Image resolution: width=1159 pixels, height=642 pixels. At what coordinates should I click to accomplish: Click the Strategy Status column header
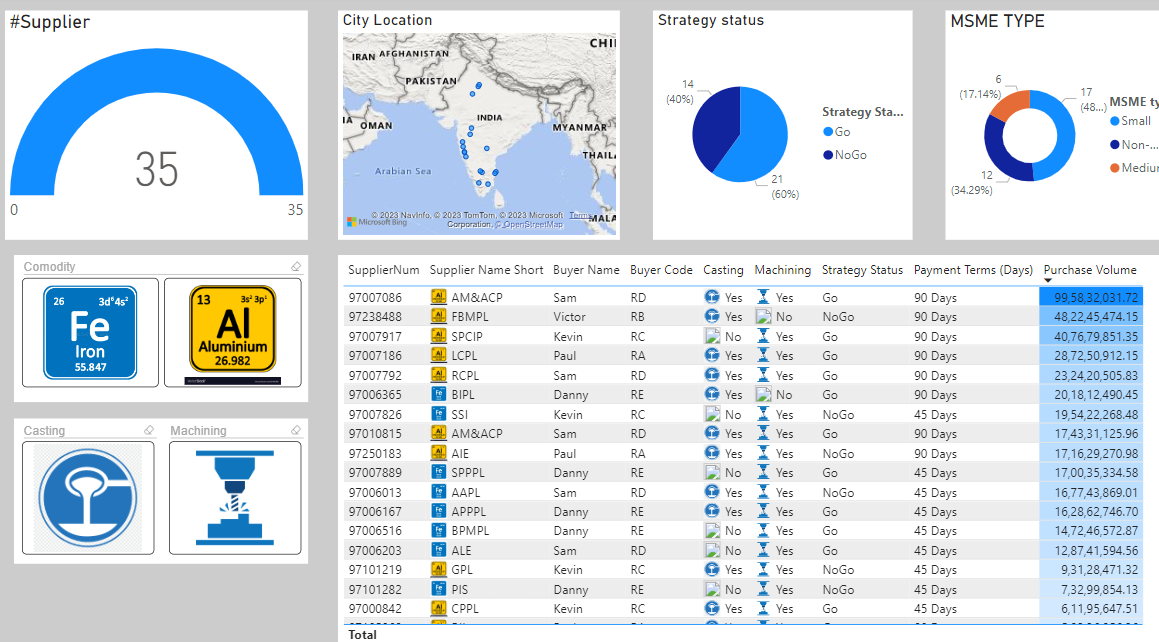862,270
